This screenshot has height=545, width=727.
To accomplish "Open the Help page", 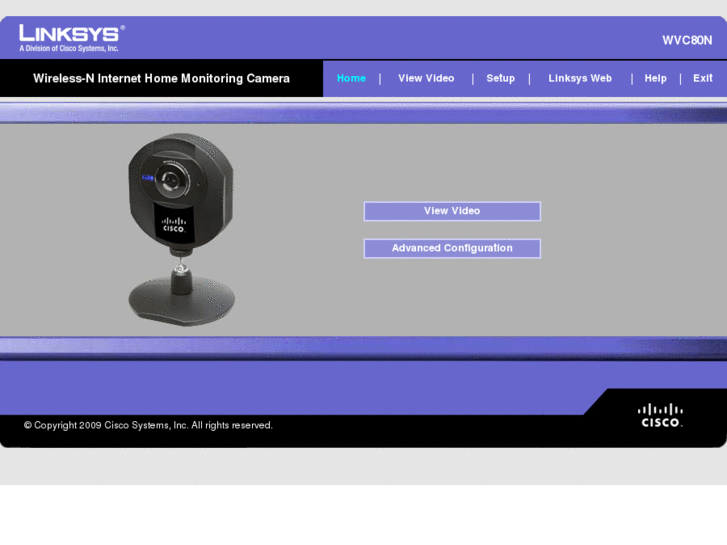I will (655, 78).
